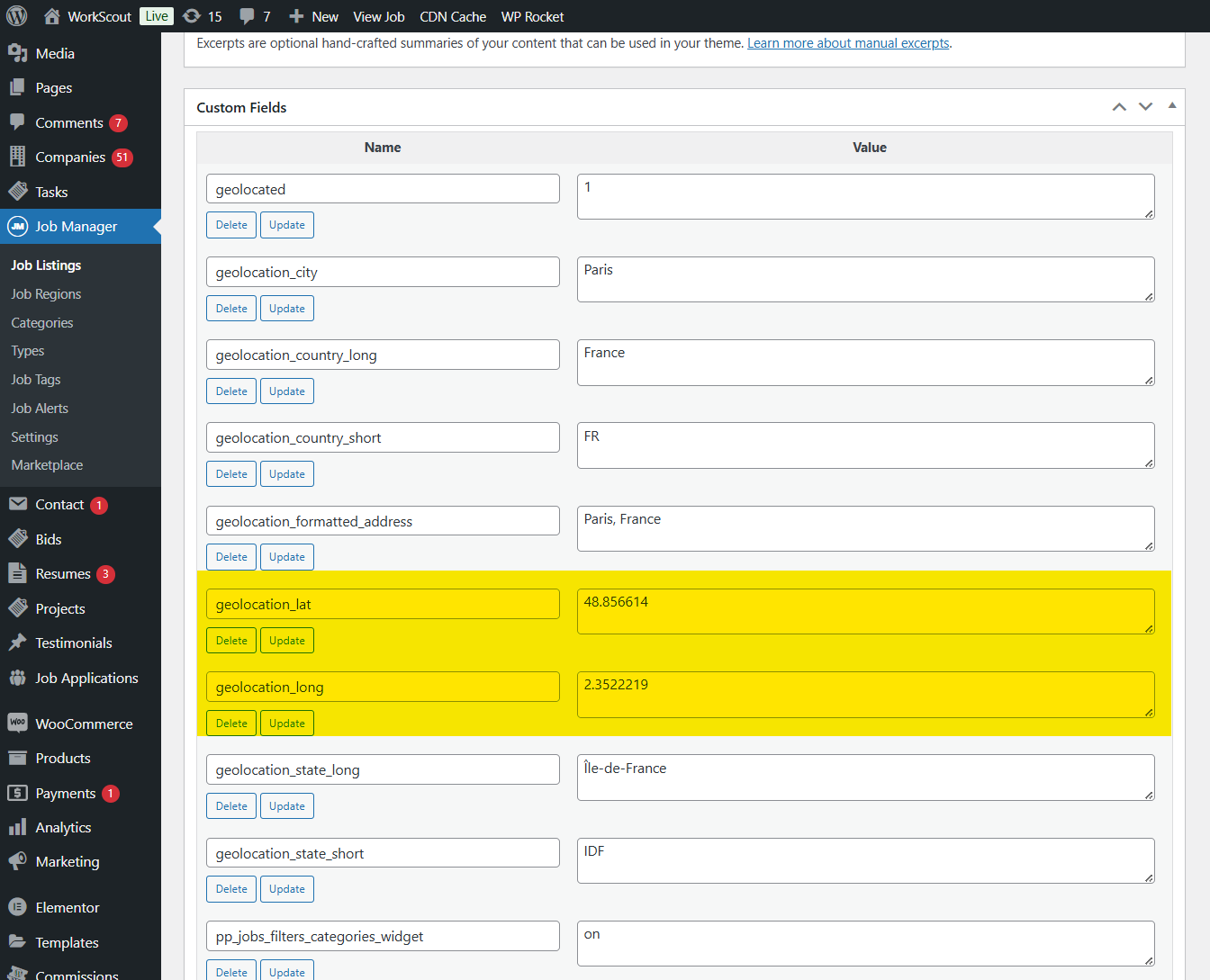The height and width of the screenshot is (980, 1210).
Task: Open the comments bubble icon in admin bar
Action: click(247, 16)
